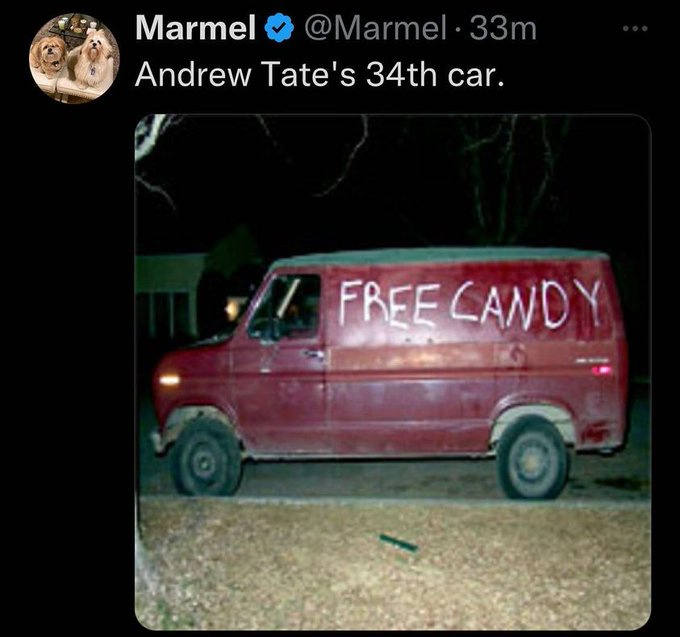
Task: Click the green object on the ground
Action: (x=399, y=542)
